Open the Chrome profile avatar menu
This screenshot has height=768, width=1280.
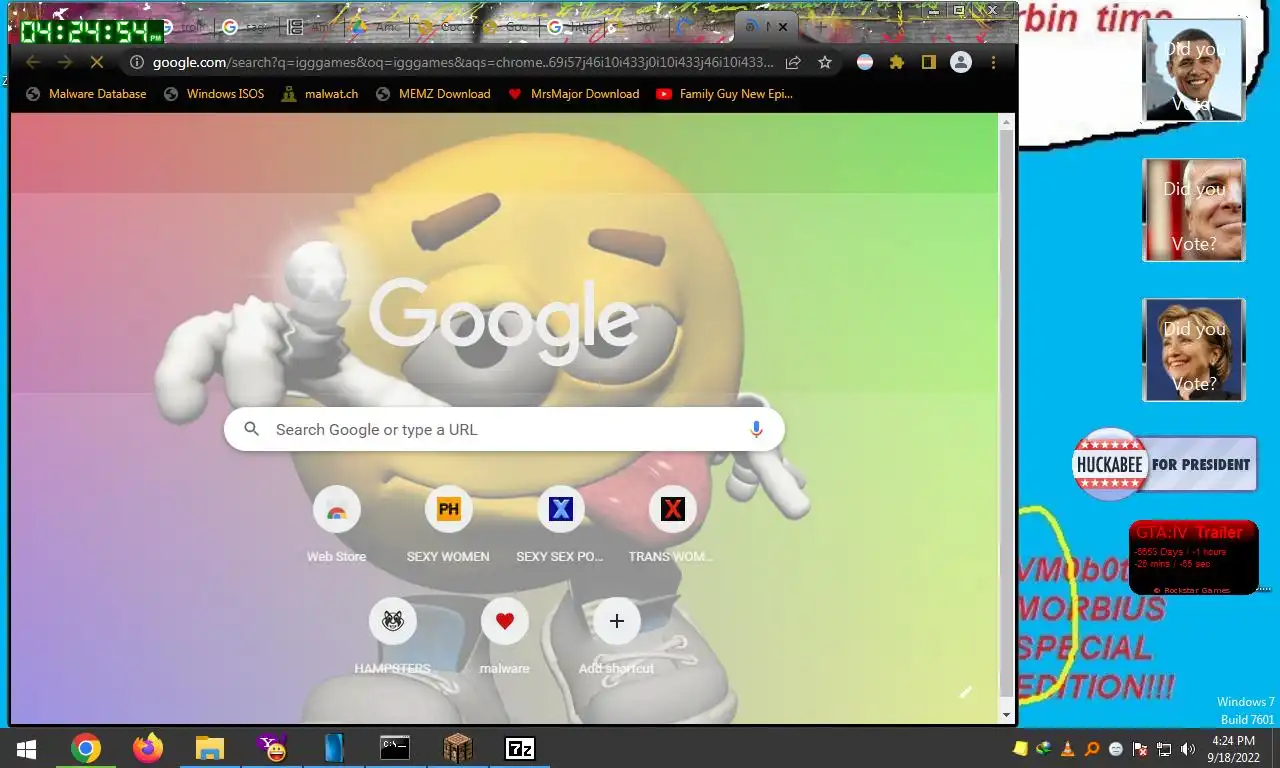pos(961,62)
